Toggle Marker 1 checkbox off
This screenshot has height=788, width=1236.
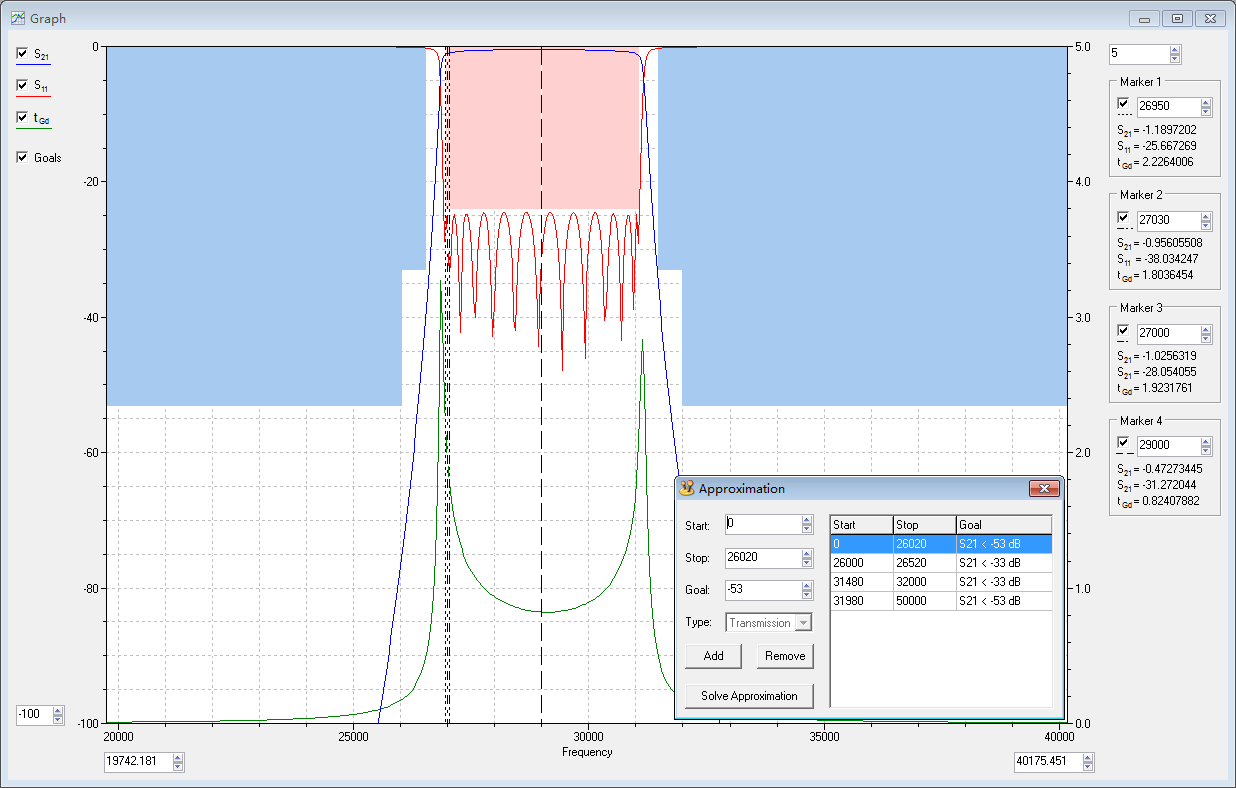1123,103
